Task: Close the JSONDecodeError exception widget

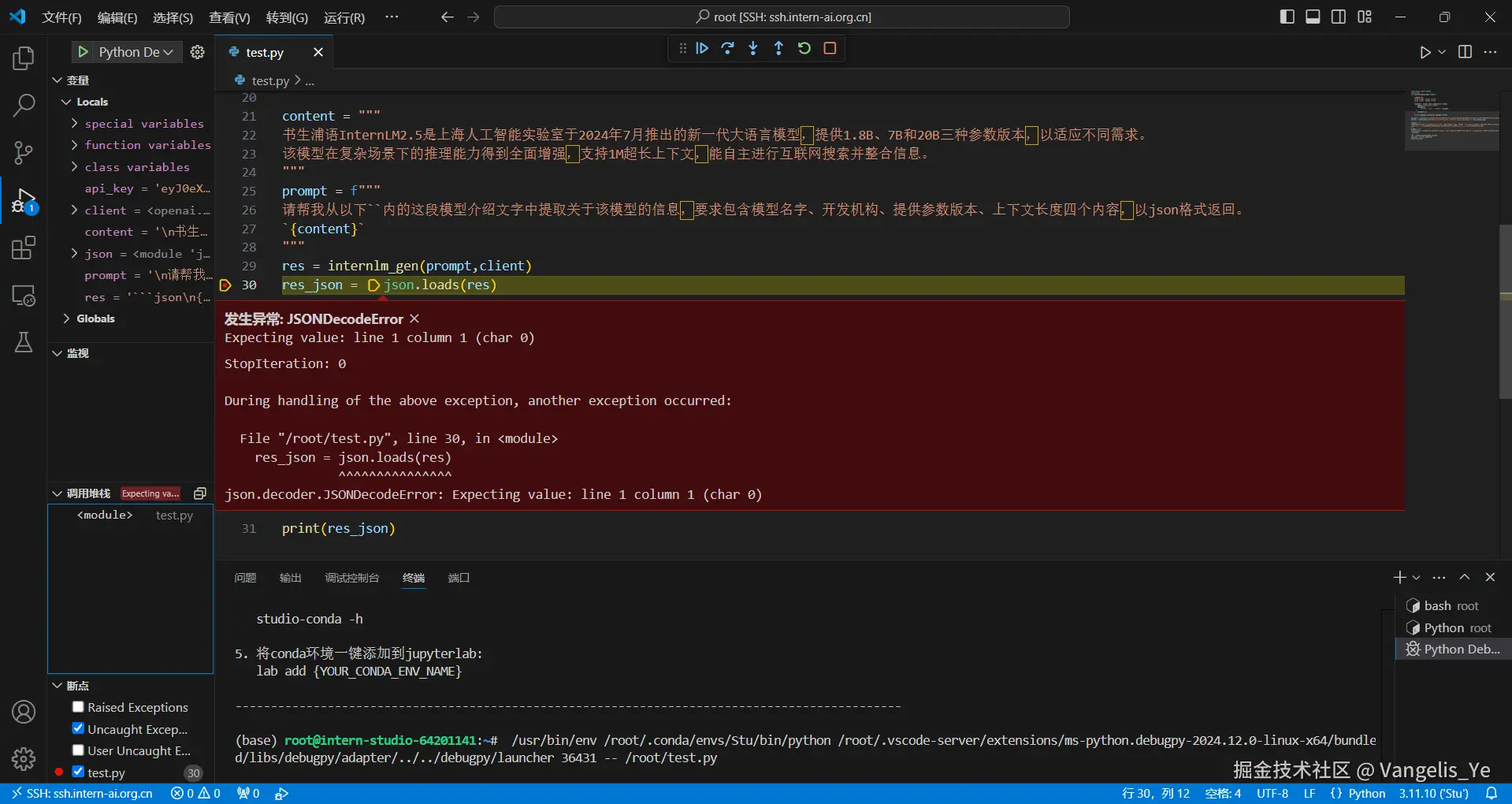Action: coord(414,318)
